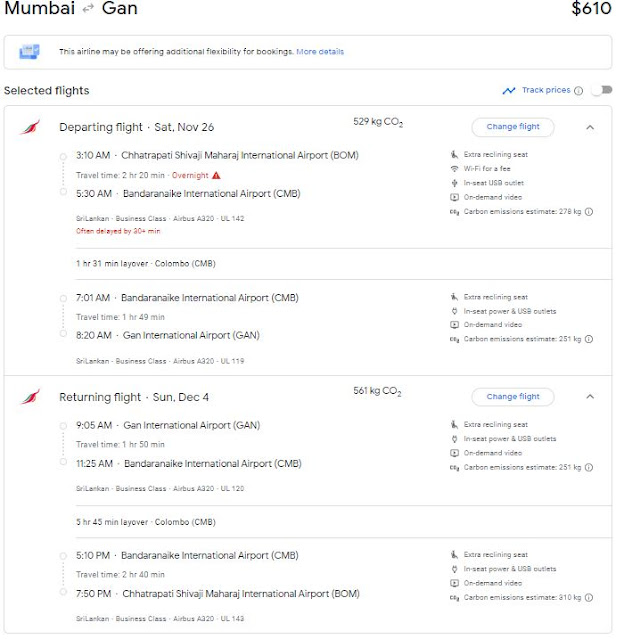Collapse the returning flight details
Screen dimensions: 624x639
(x=590, y=397)
